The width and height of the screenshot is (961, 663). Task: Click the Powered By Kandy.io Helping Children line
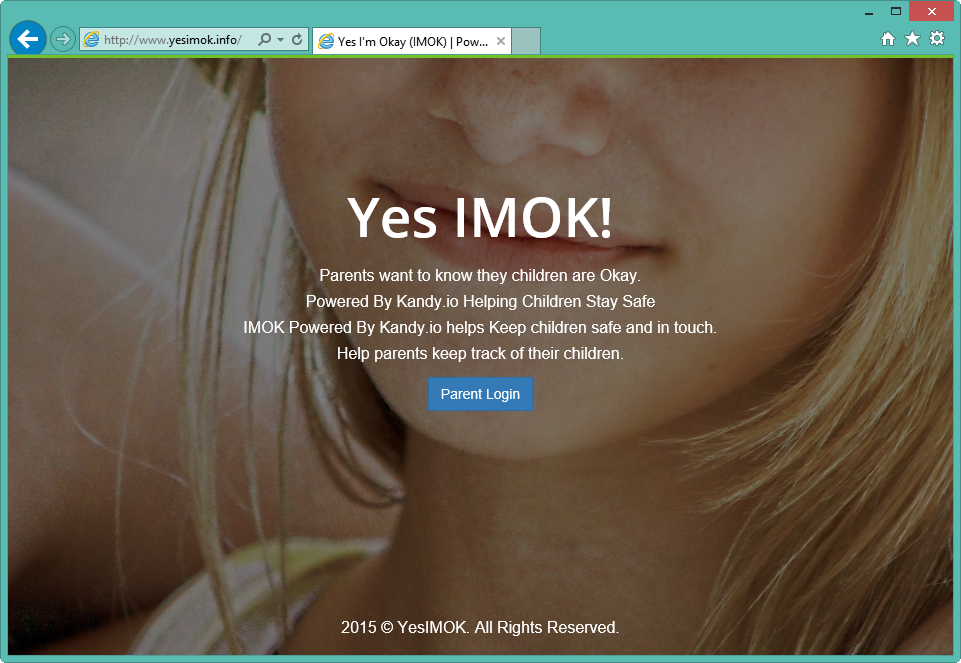[480, 301]
